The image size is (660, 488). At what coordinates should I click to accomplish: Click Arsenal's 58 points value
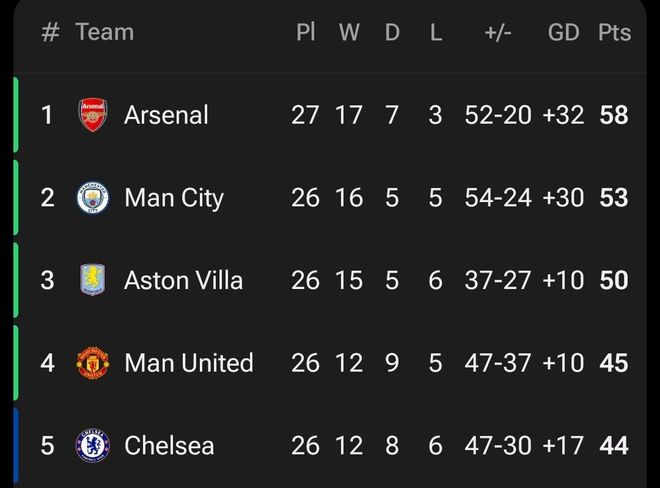pyautogui.click(x=614, y=115)
